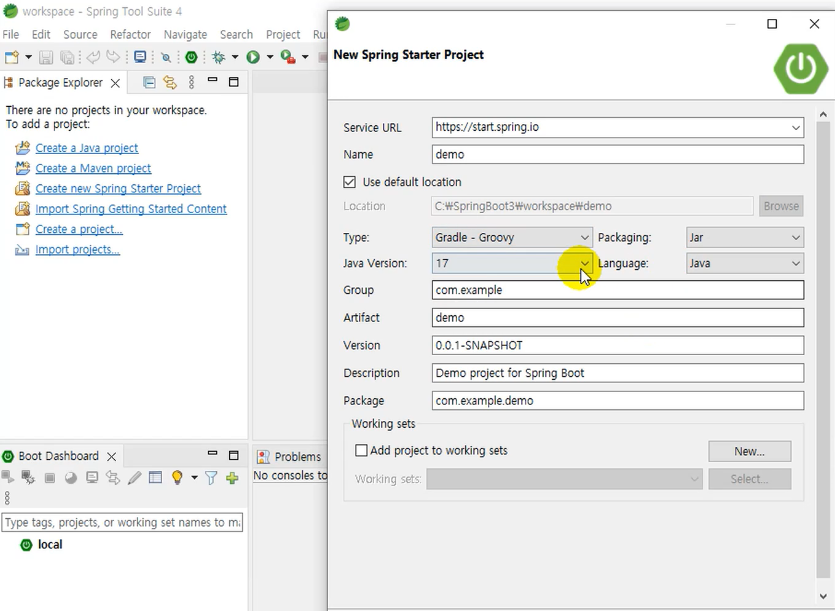Open the Run dropdown arrow

click(x=270, y=57)
